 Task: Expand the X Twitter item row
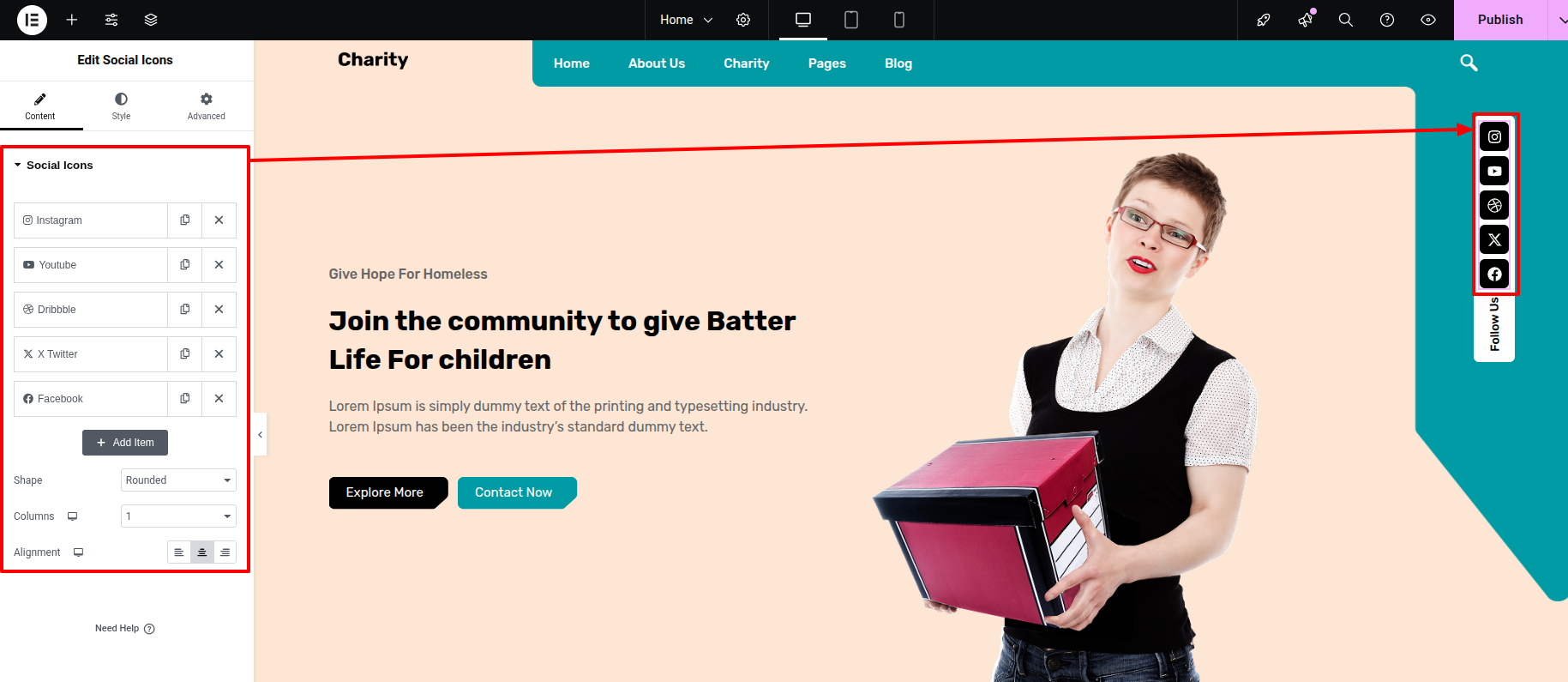[91, 354]
